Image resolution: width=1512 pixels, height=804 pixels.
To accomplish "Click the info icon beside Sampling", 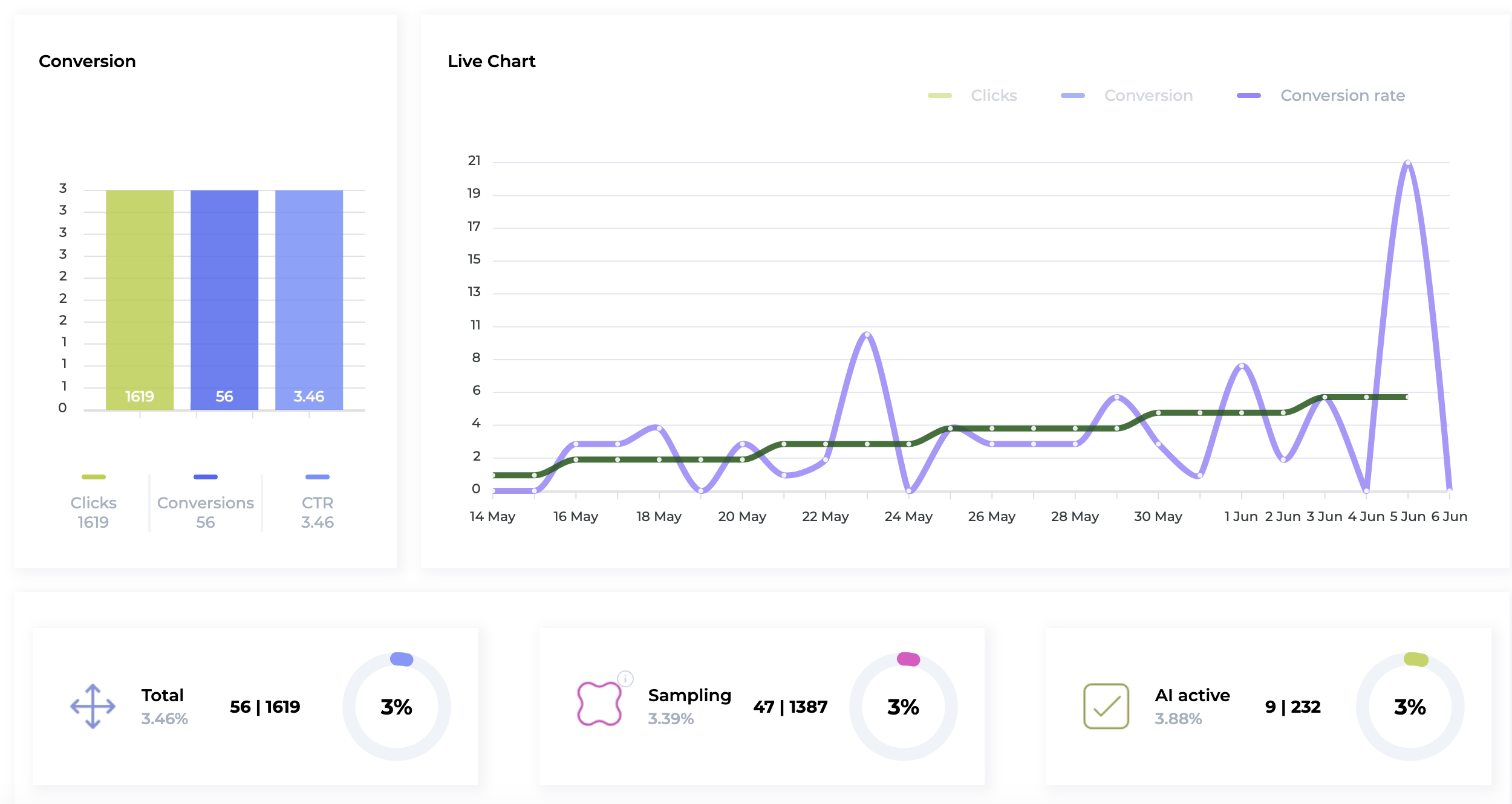I will (625, 679).
